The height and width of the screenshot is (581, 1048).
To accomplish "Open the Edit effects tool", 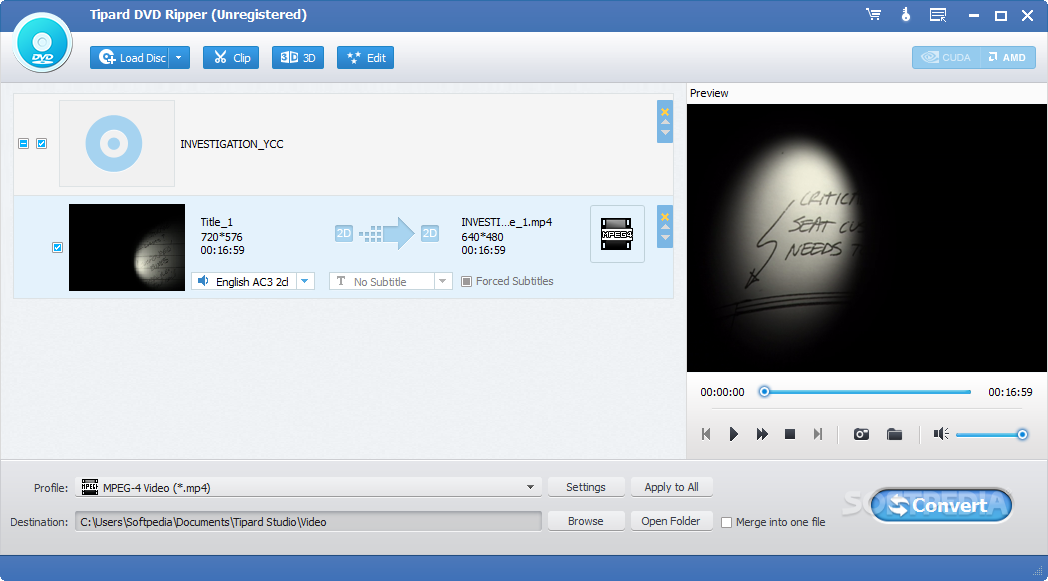I will (366, 57).
